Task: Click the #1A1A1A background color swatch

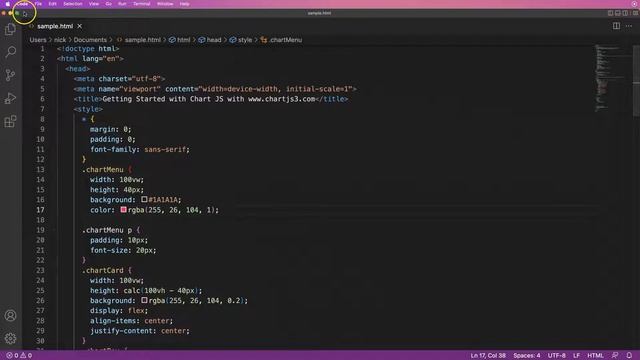Action: tap(144, 199)
